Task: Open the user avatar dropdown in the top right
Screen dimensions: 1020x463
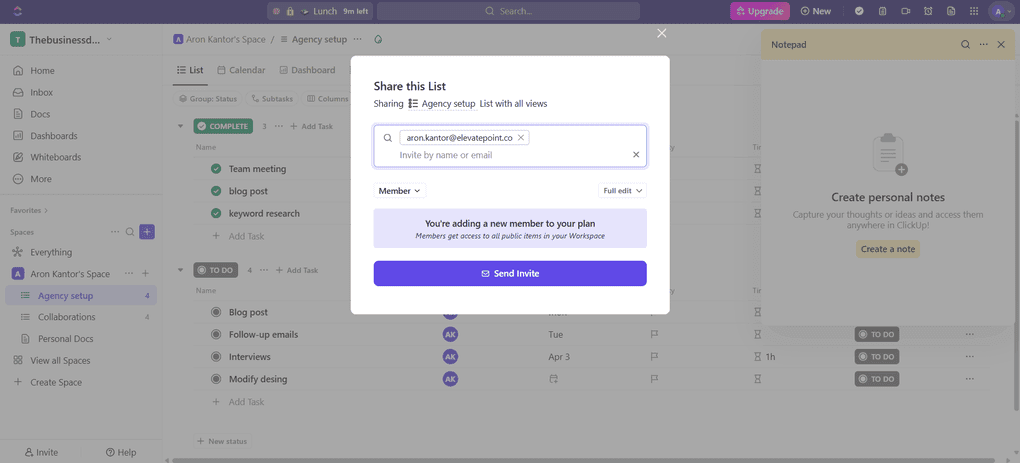Action: 1001,11
